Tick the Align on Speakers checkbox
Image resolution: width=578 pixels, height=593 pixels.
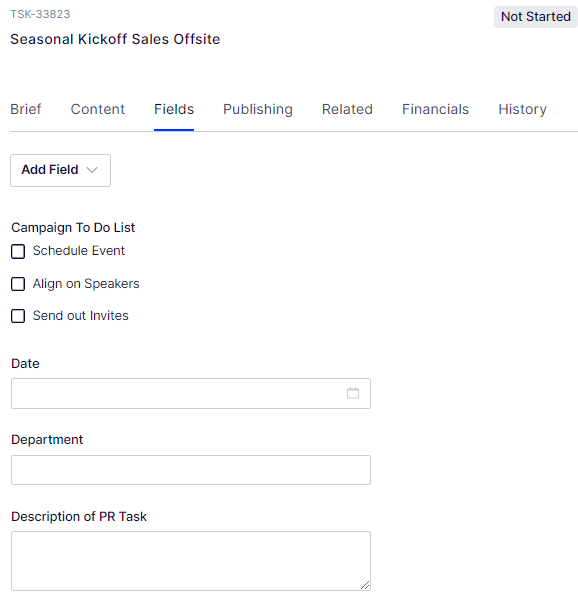pos(18,284)
